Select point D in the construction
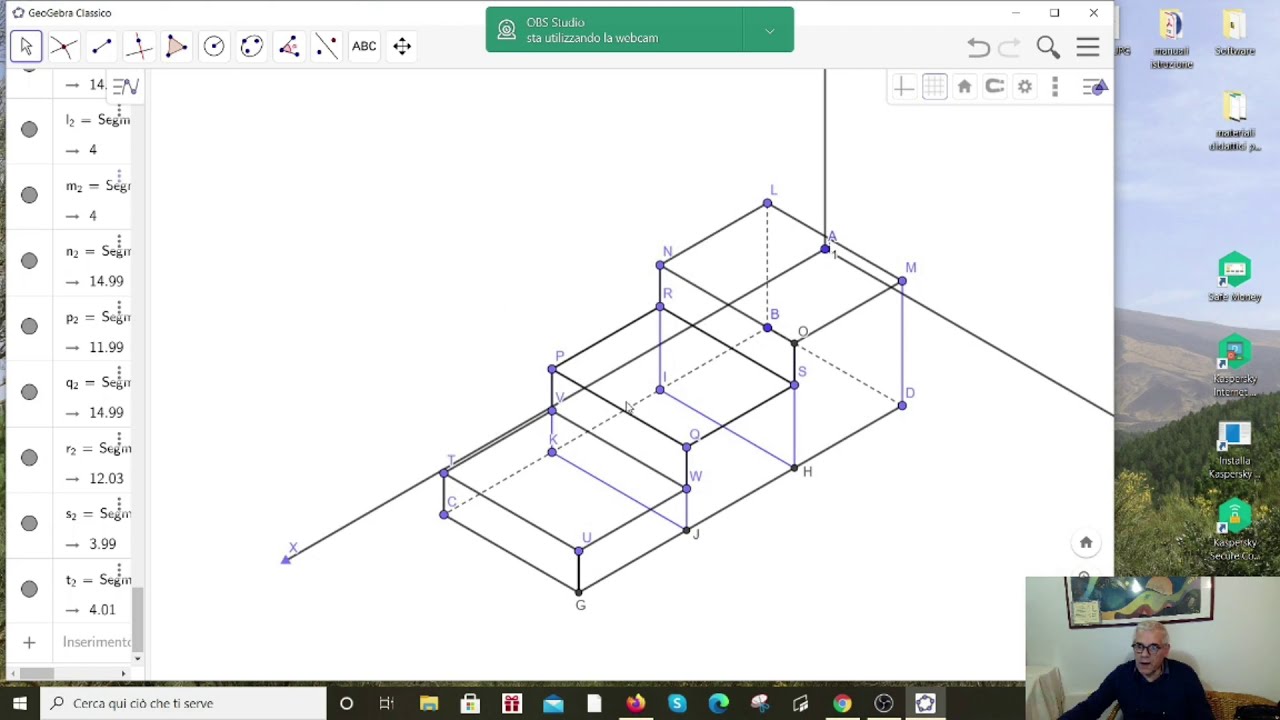Viewport: 1280px width, 720px height. [x=902, y=405]
